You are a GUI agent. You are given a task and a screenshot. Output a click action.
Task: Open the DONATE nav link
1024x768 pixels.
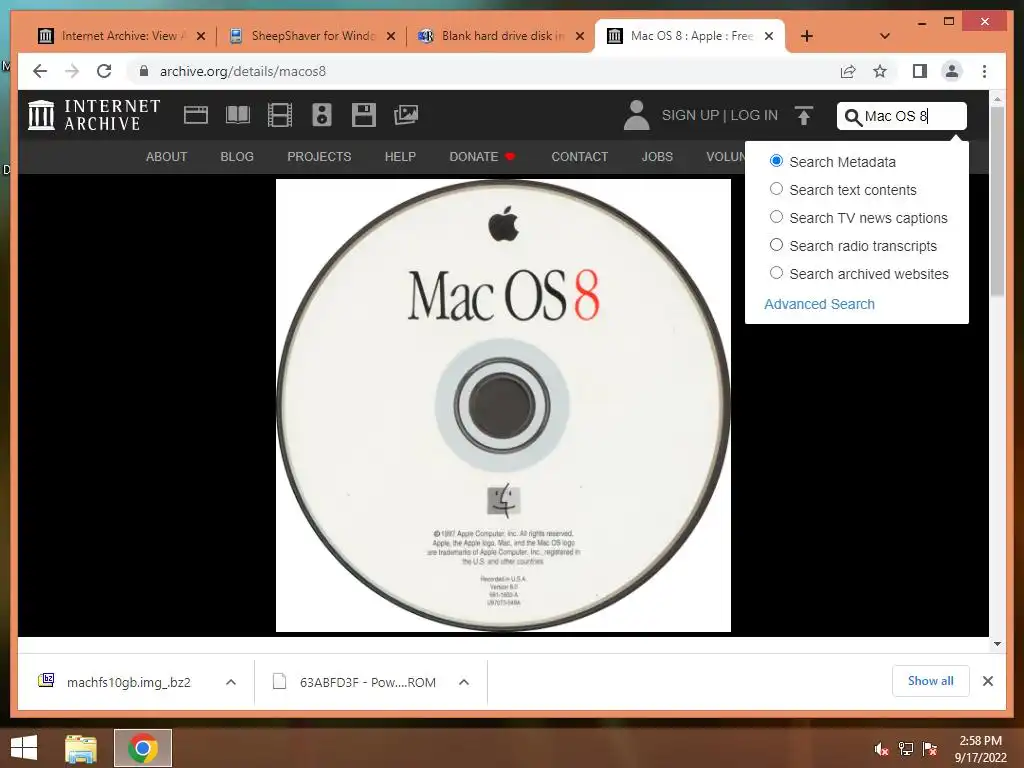pyautogui.click(x=482, y=157)
